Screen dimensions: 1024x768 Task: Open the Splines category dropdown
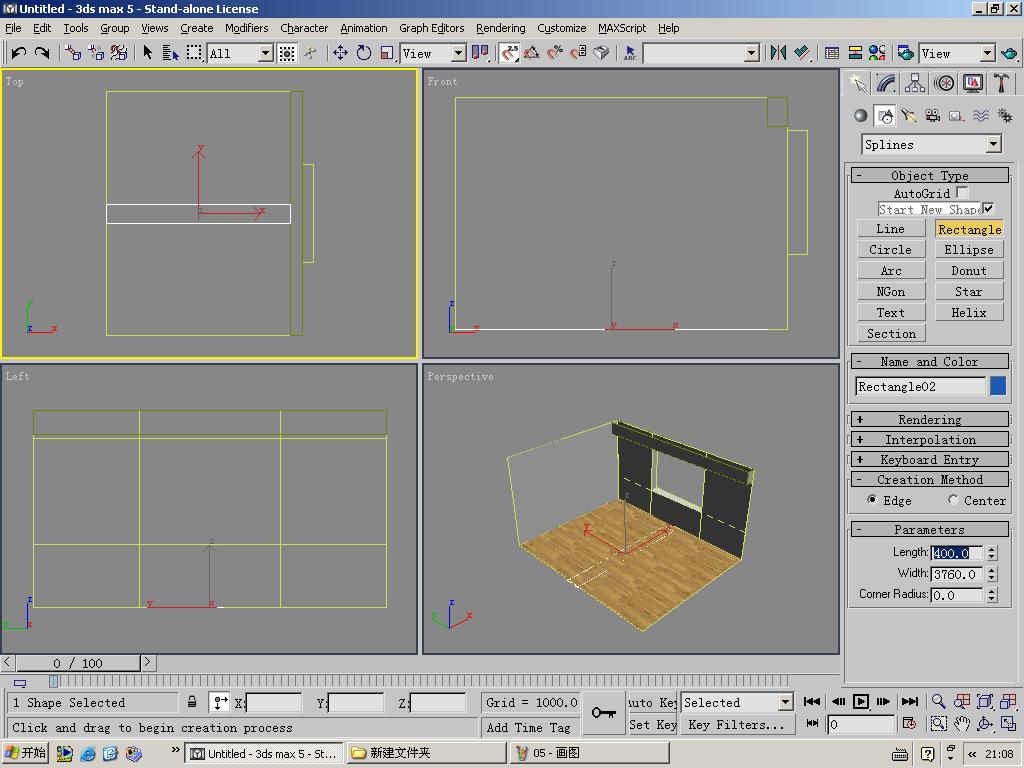[993, 145]
